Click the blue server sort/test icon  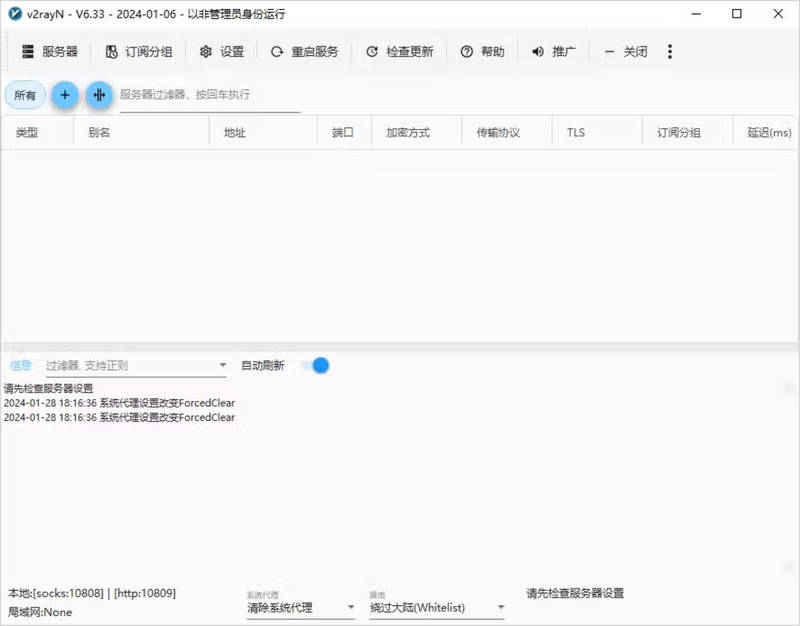[x=99, y=96]
